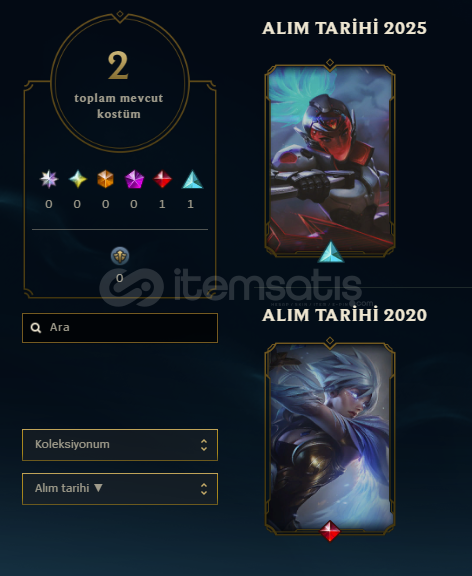Focus the Ara search input field
The height and width of the screenshot is (576, 472).
[x=120, y=328]
